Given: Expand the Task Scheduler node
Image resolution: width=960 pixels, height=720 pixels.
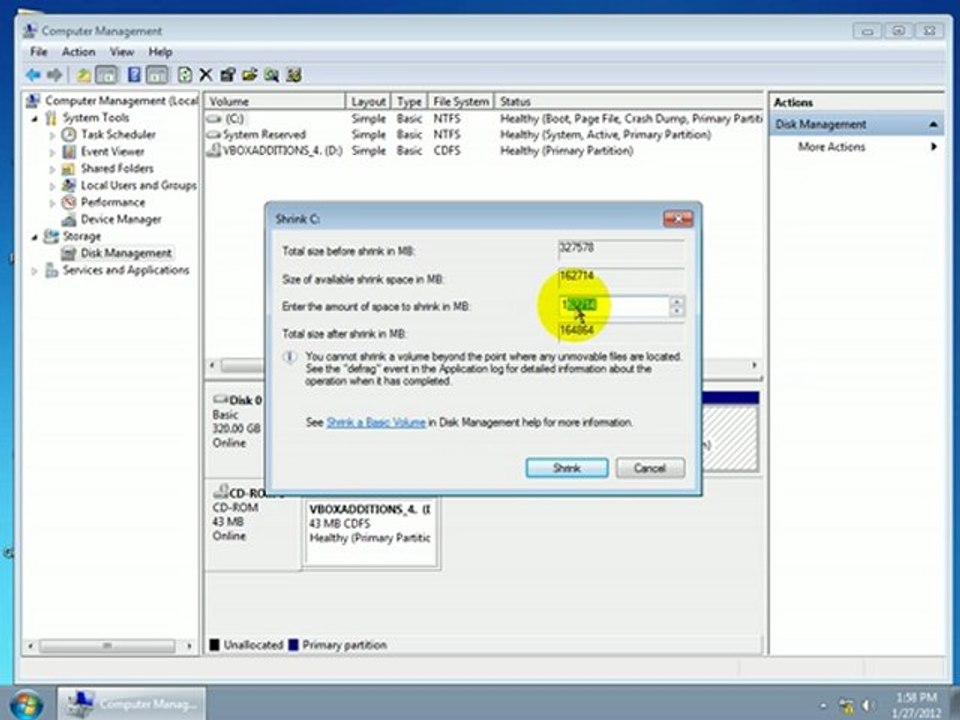Looking at the screenshot, I should point(52,135).
